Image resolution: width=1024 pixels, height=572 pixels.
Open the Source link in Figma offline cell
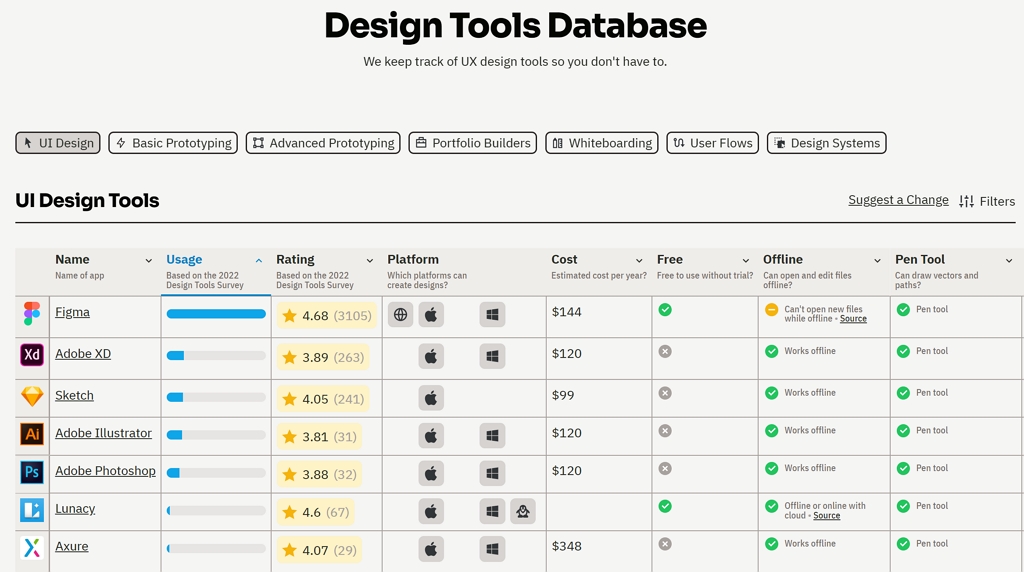853,319
